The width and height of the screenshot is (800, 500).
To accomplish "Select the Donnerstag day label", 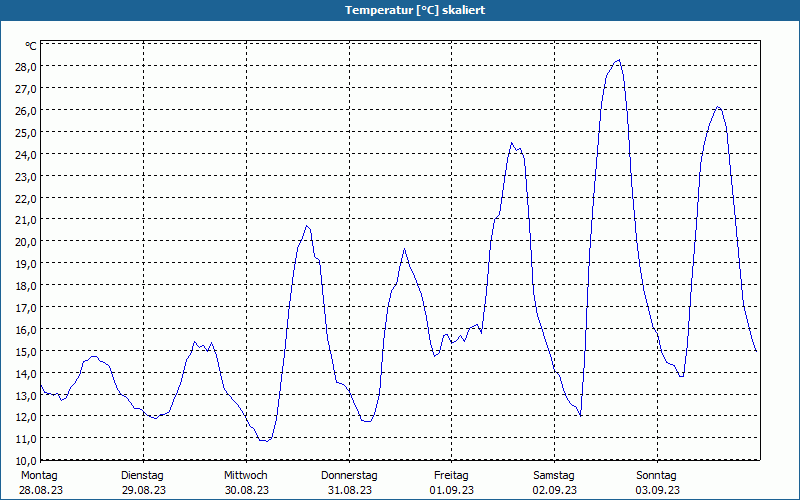I will [x=349, y=475].
